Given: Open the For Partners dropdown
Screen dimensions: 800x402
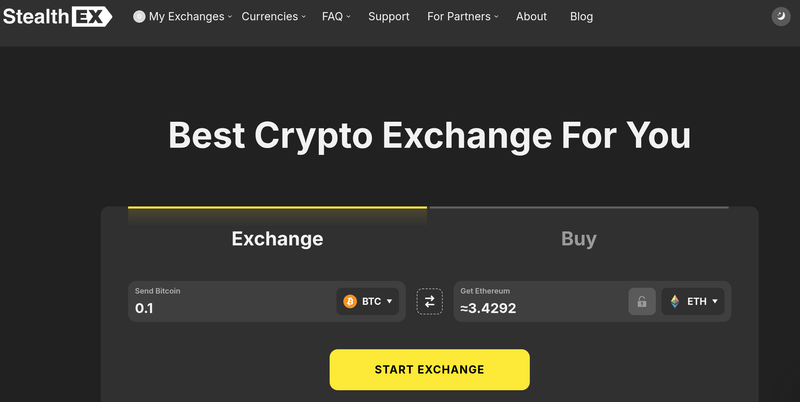Looking at the screenshot, I should pyautogui.click(x=462, y=17).
